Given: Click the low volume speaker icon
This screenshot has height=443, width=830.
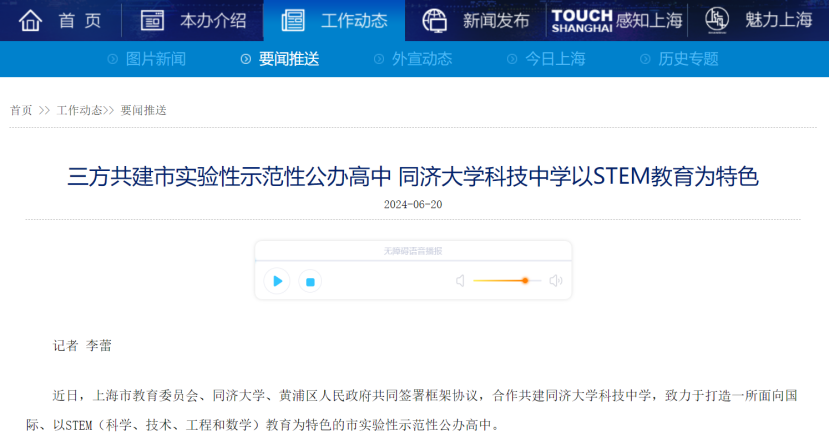Looking at the screenshot, I should (x=460, y=281).
